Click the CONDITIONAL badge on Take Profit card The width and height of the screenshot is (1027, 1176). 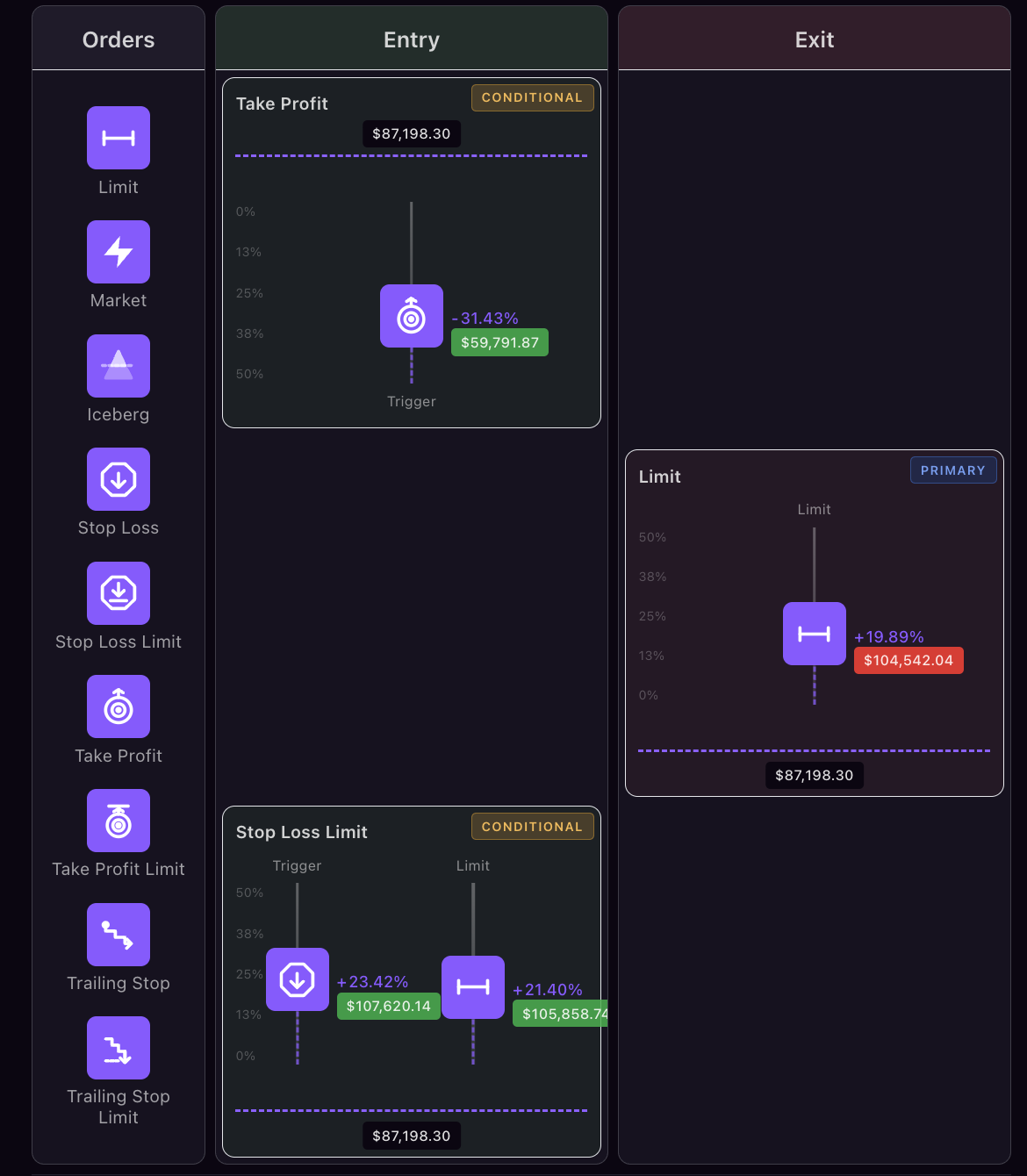(x=532, y=97)
